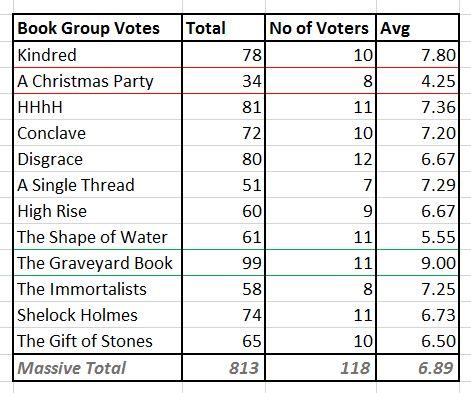471x393 pixels.
Task: Select the Kindred title cell
Action: [x=98, y=55]
